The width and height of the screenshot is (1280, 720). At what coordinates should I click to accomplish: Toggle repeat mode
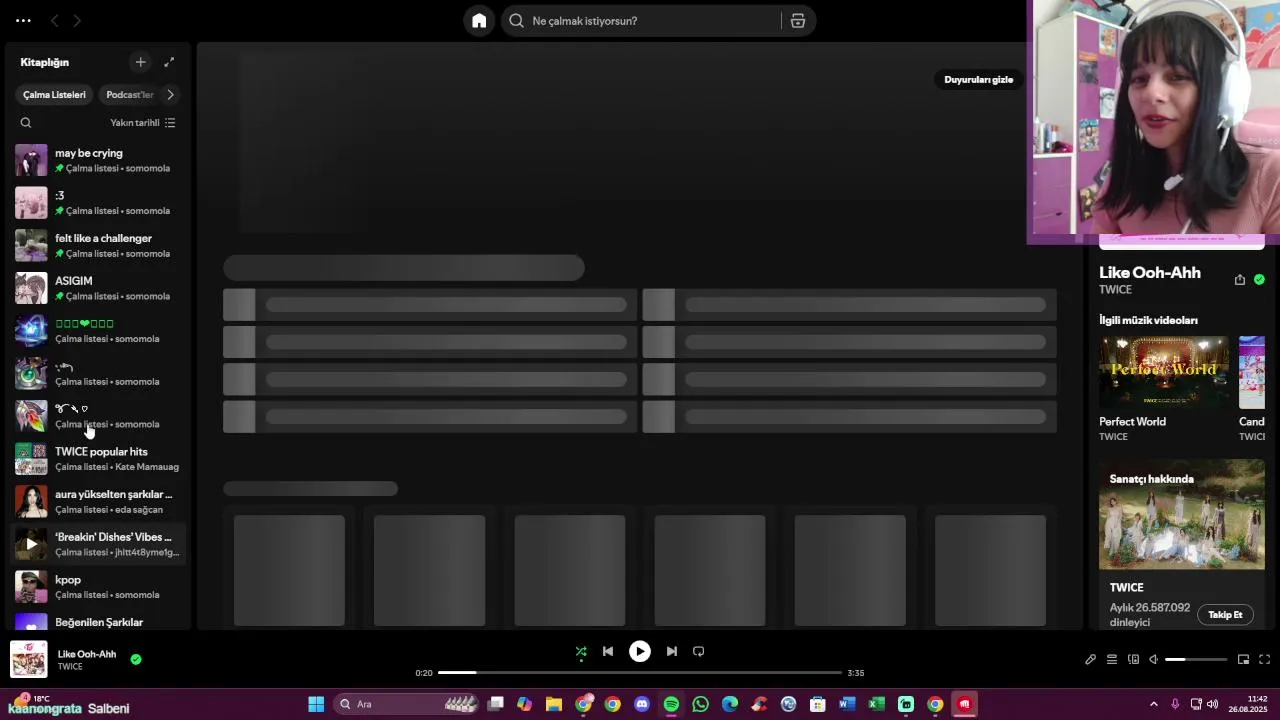pyautogui.click(x=699, y=652)
